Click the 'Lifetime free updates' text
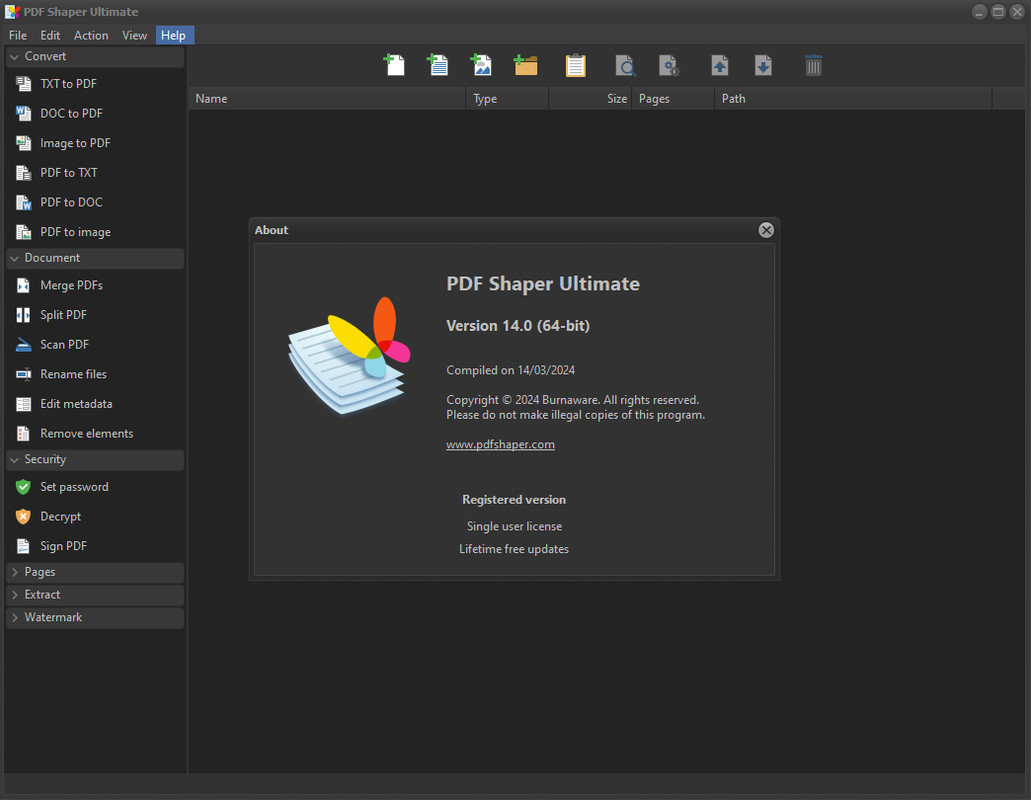This screenshot has width=1031, height=800. pos(514,549)
